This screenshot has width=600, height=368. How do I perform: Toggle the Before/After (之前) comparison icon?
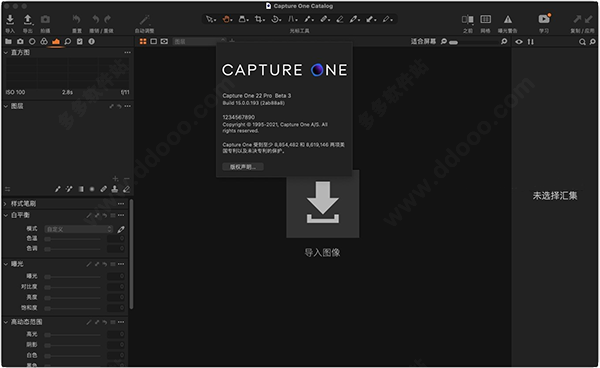point(467,19)
